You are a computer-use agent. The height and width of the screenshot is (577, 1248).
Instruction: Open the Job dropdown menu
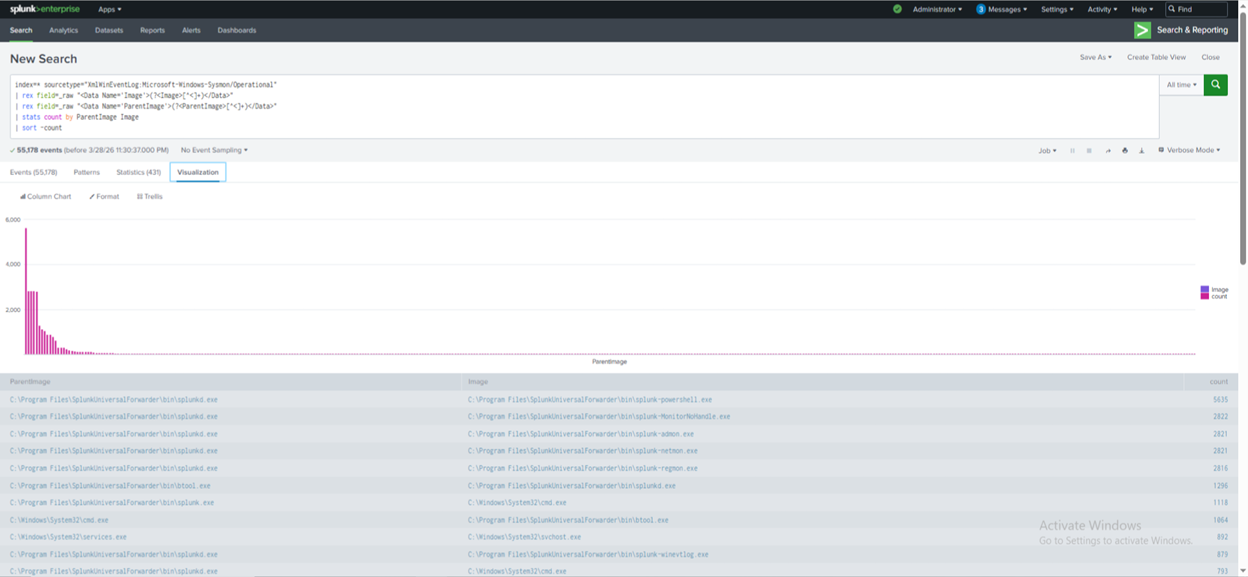point(1047,150)
